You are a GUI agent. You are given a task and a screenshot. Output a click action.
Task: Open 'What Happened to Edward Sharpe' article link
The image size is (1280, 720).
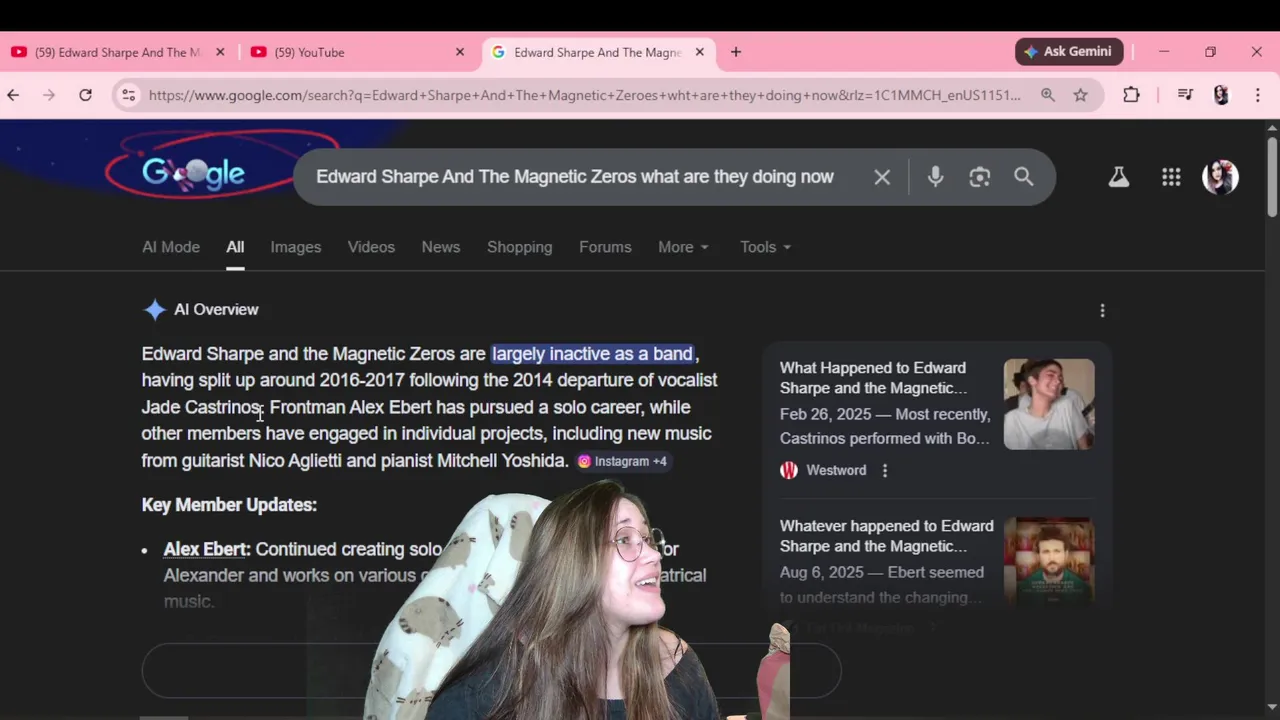tap(873, 378)
